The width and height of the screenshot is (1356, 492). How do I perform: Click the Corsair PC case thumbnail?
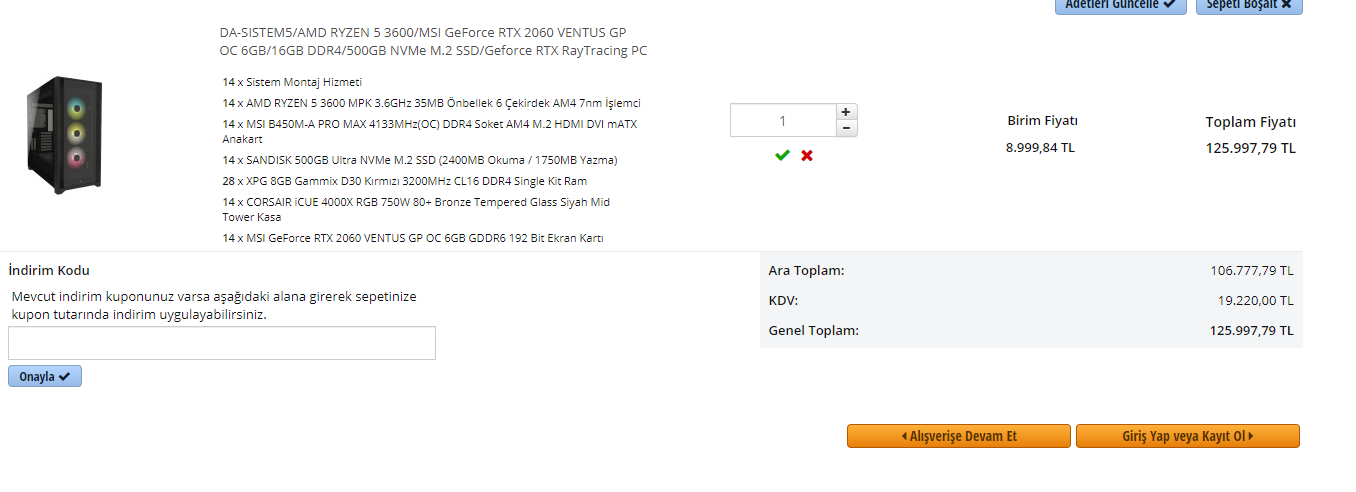click(x=64, y=135)
